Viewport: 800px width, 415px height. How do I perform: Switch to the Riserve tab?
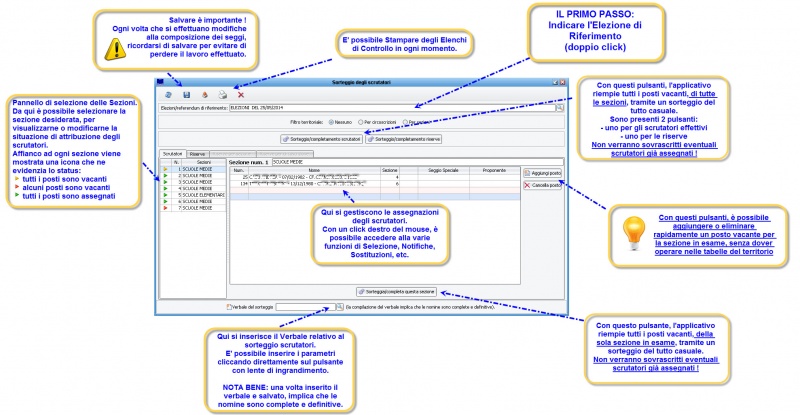[x=197, y=154]
